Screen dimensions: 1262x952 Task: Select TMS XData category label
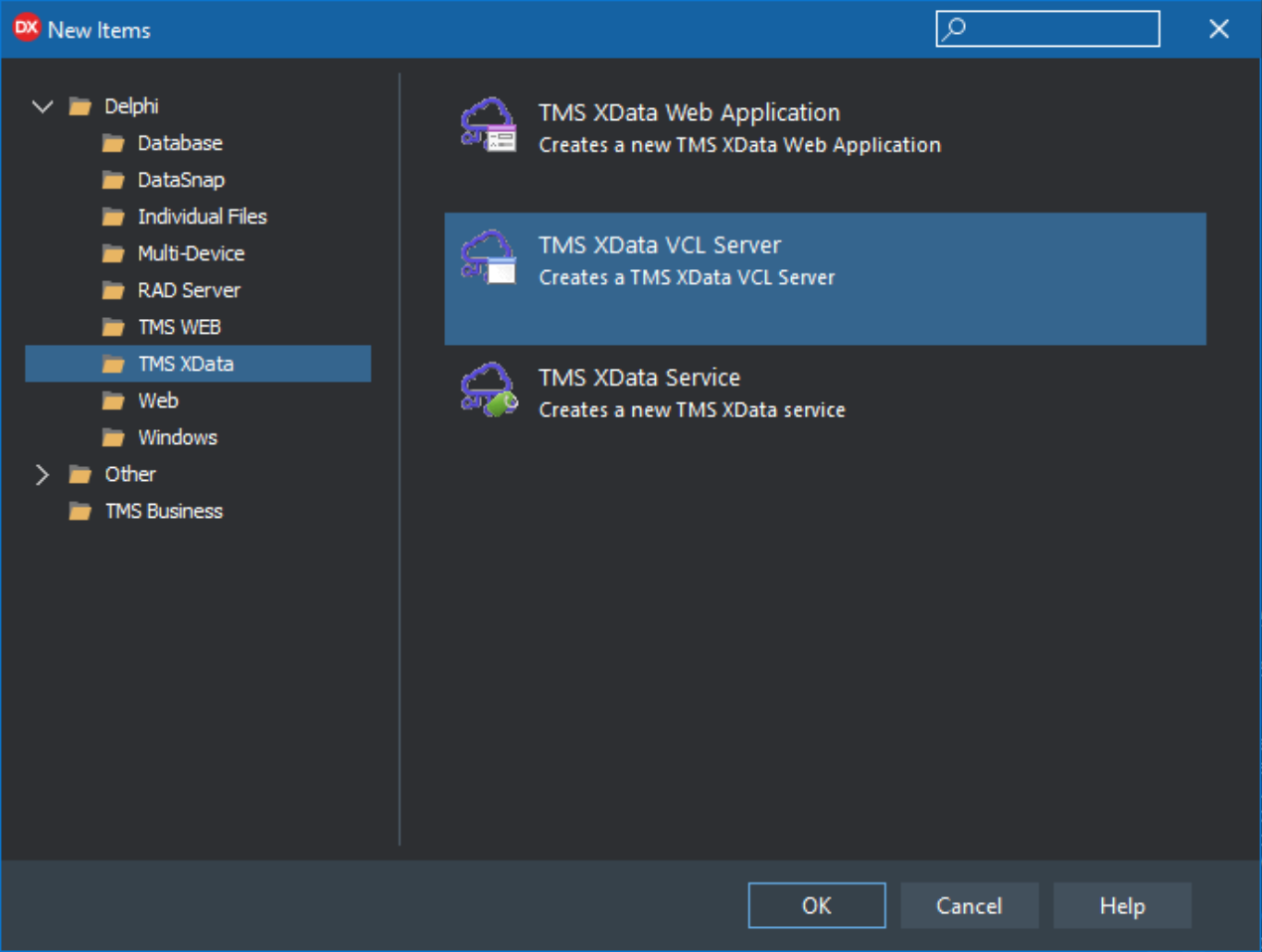click(186, 364)
